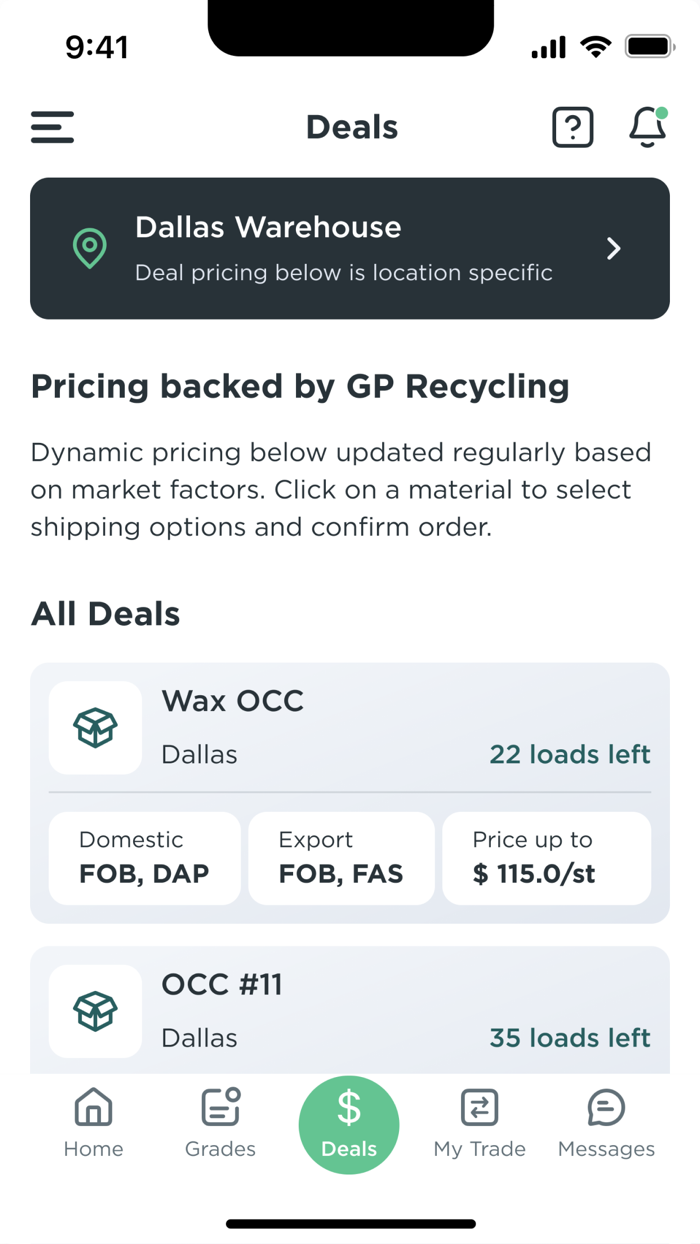The width and height of the screenshot is (700, 1244).
Task: Tap Price up to $115.0/st box
Action: pyautogui.click(x=546, y=858)
